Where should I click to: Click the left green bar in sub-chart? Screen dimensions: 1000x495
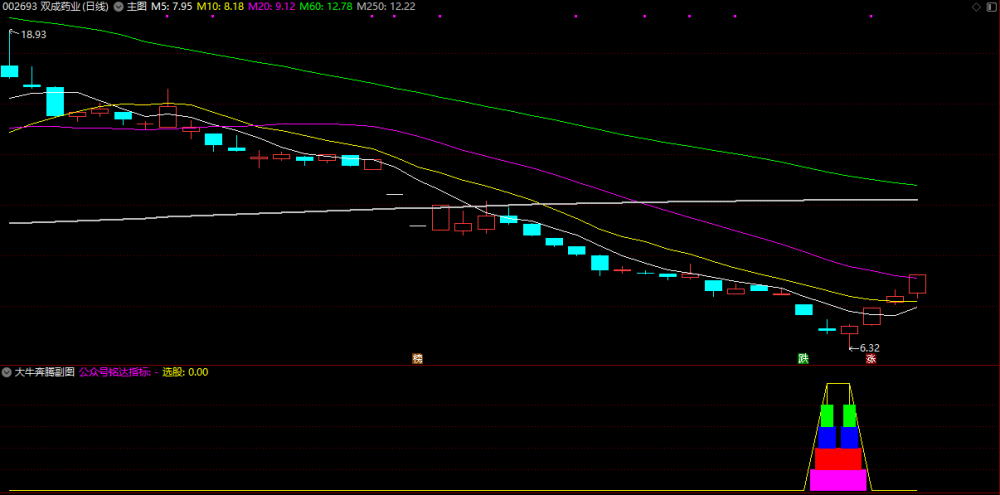click(827, 415)
